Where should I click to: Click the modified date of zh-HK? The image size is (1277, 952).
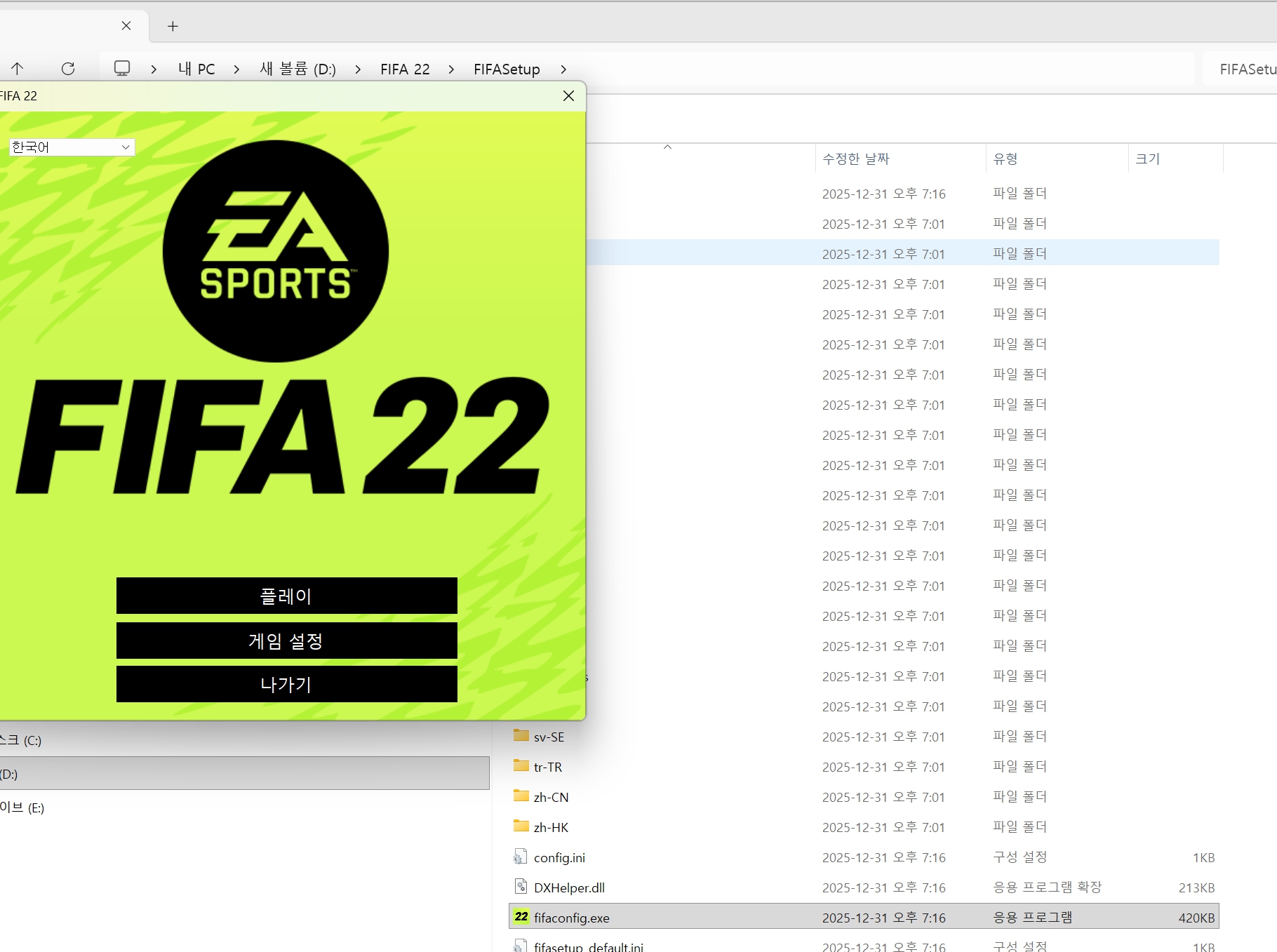(883, 827)
